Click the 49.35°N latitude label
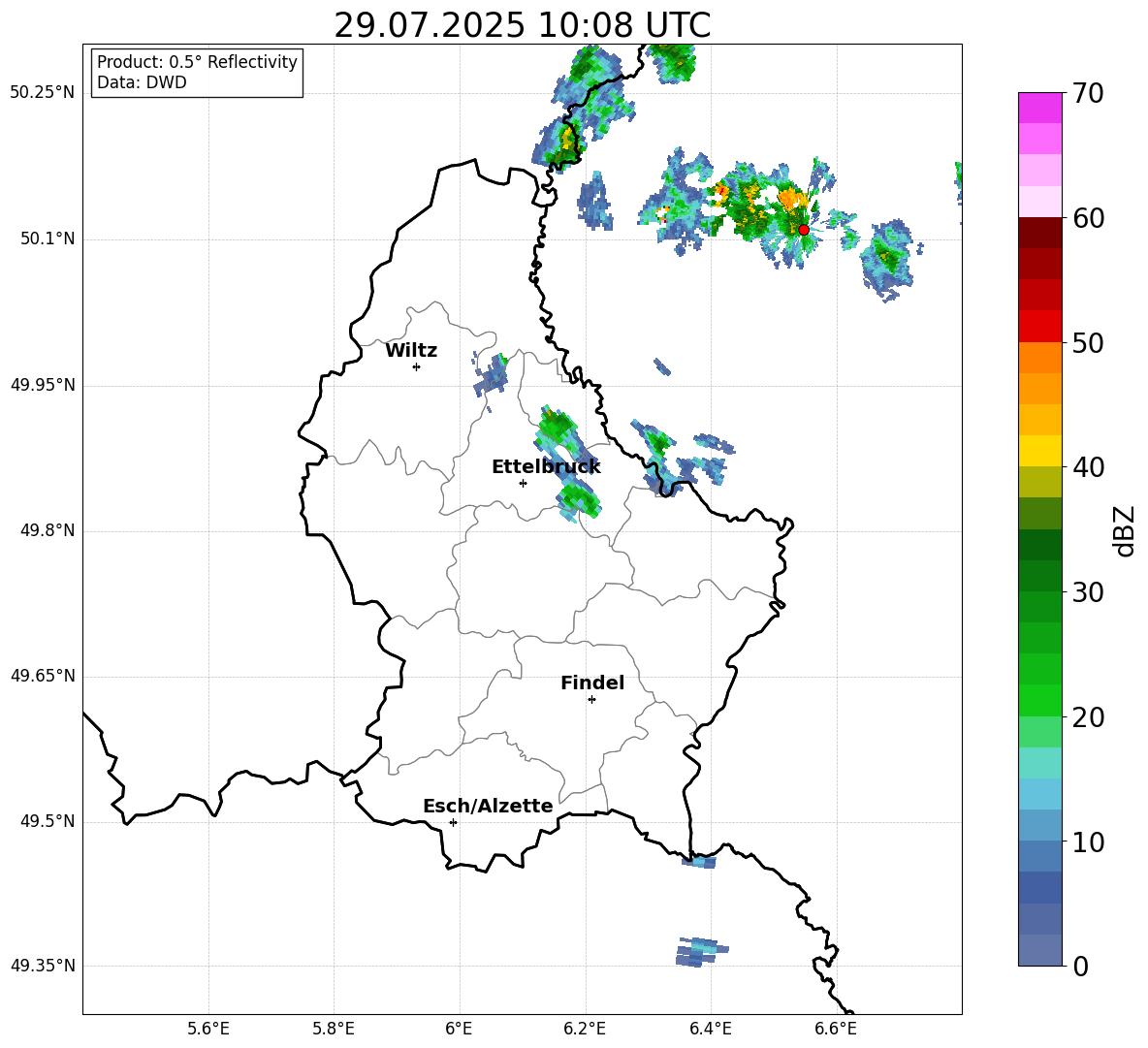This screenshot has height=1048, width=1148. point(43,966)
